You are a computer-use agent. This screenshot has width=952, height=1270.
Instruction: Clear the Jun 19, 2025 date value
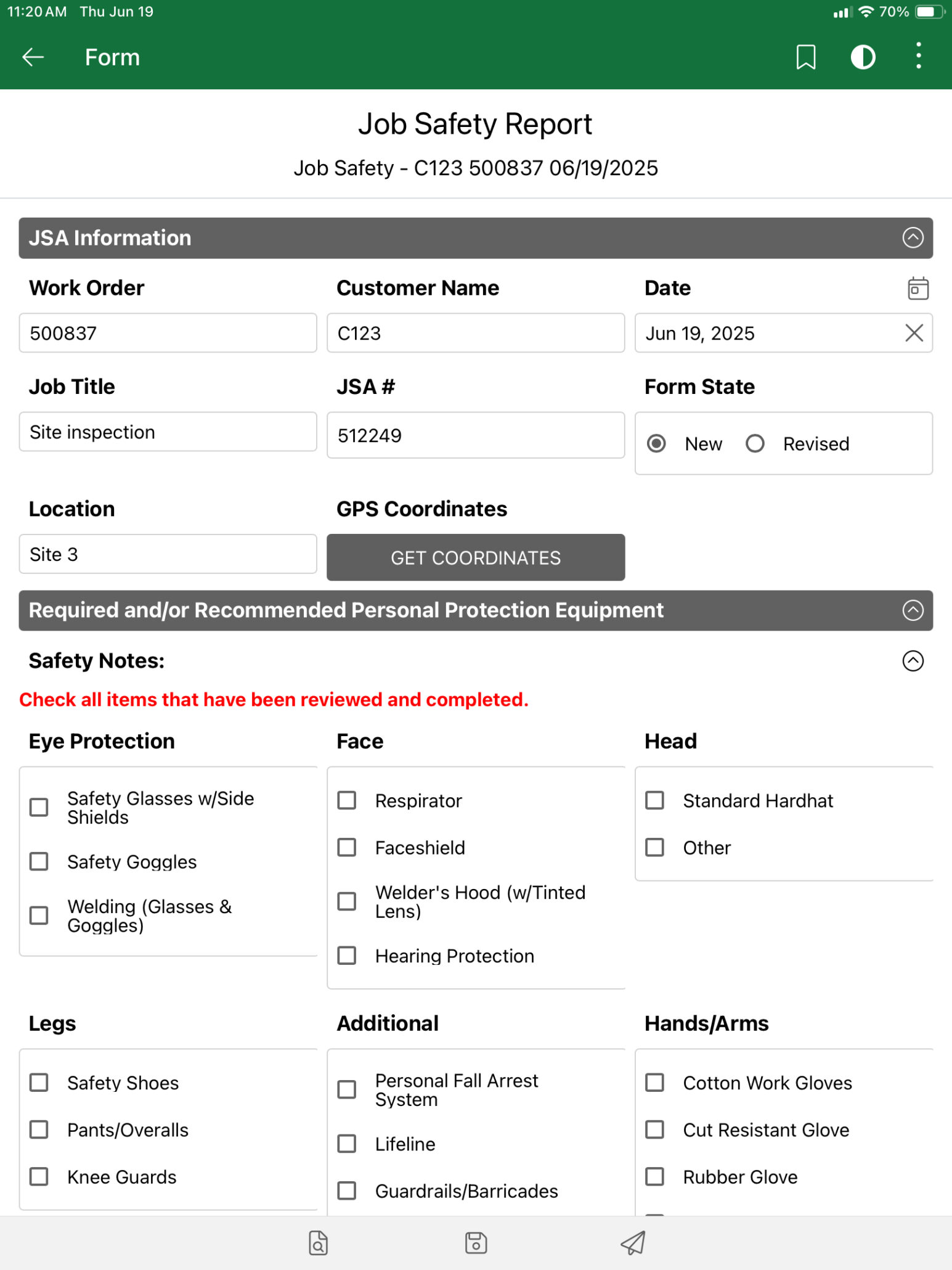click(x=914, y=333)
